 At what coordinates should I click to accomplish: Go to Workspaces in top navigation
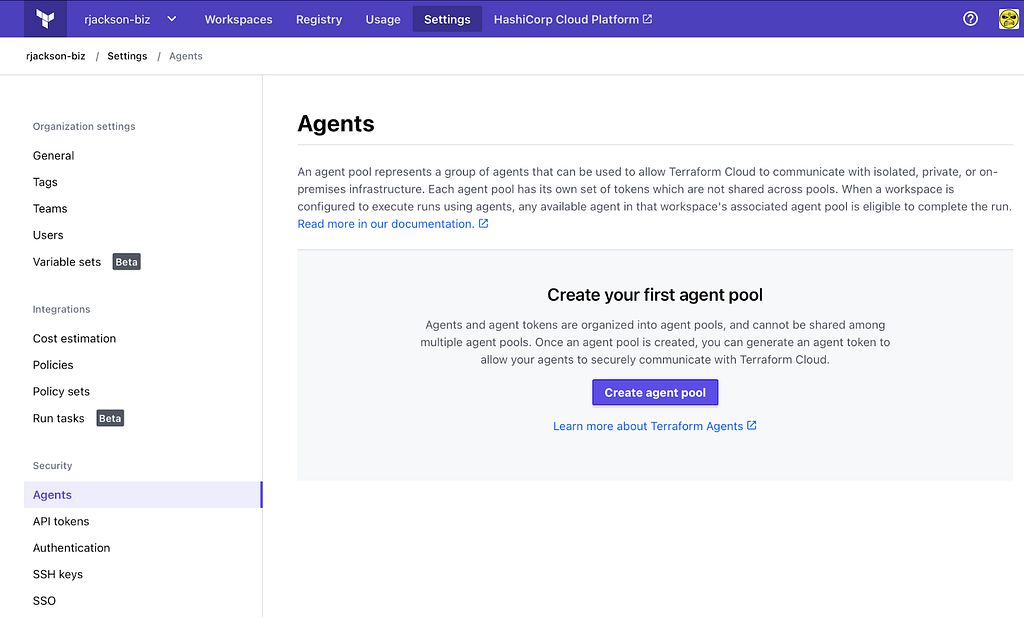coord(238,20)
